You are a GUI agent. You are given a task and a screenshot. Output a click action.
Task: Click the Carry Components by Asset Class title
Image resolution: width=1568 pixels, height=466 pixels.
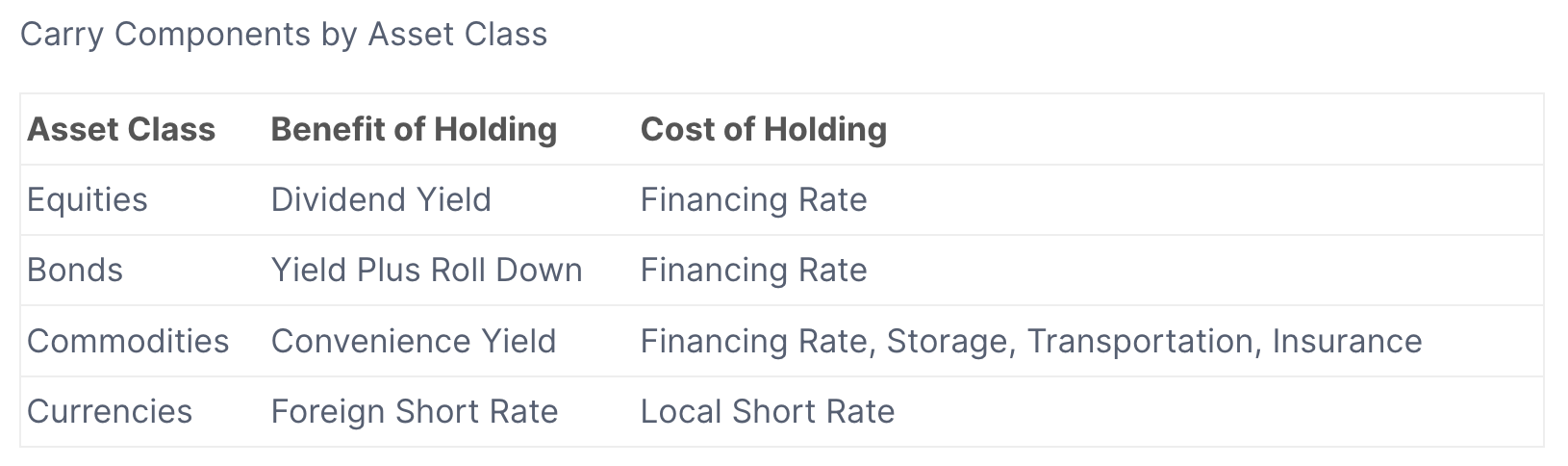pyautogui.click(x=284, y=35)
